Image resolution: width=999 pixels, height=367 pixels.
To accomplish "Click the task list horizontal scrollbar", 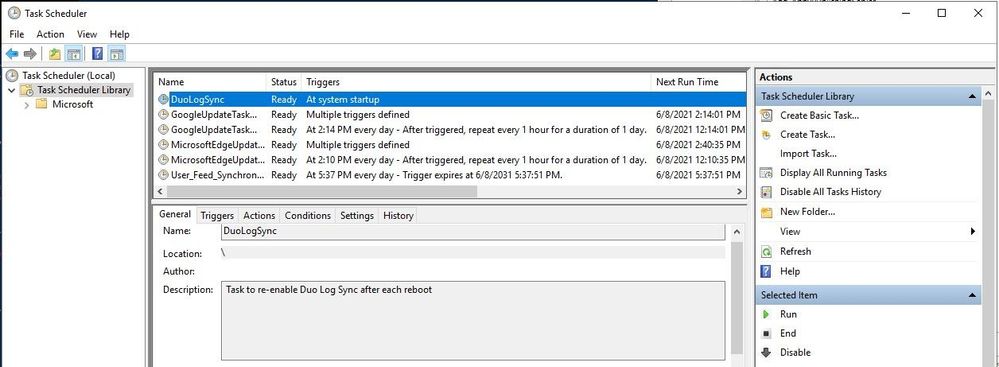I will pos(450,191).
